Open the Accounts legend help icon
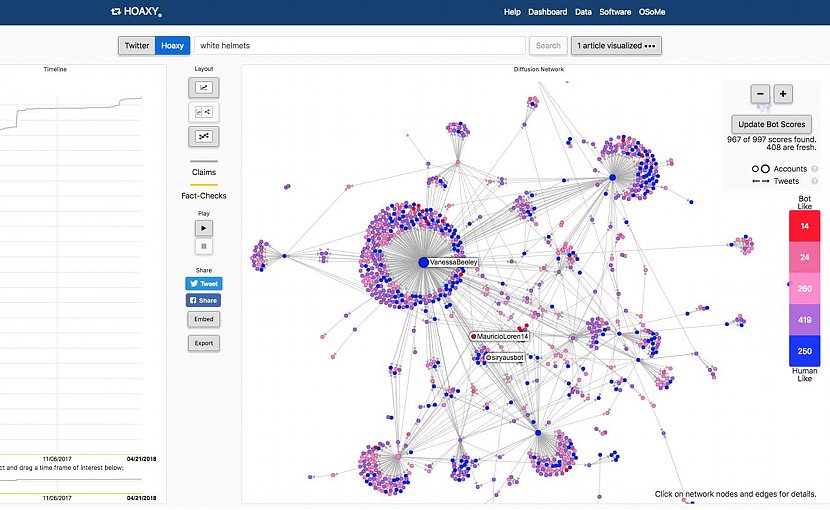Screen dimensions: 830x510 (815, 169)
